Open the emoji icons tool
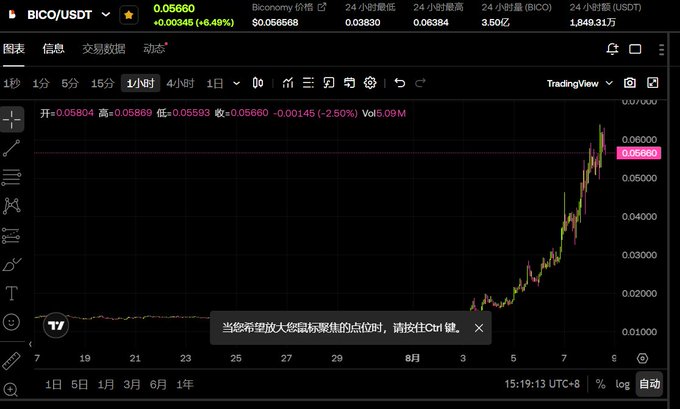The image size is (680, 409). (x=11, y=322)
